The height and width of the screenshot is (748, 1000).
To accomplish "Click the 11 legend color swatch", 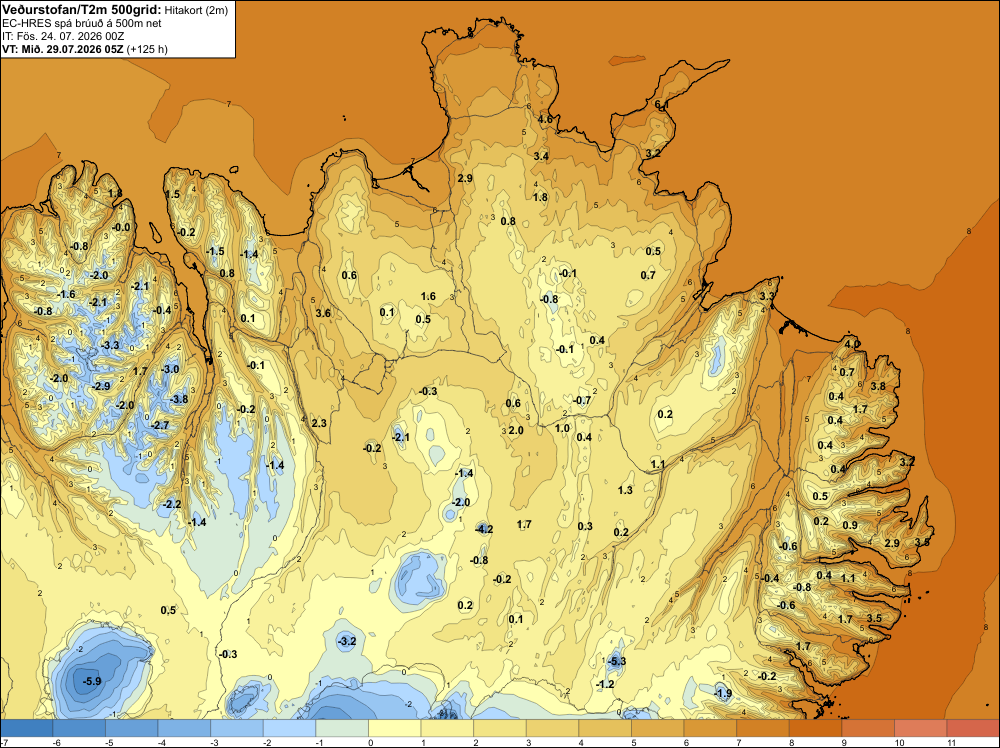I will tap(973, 728).
